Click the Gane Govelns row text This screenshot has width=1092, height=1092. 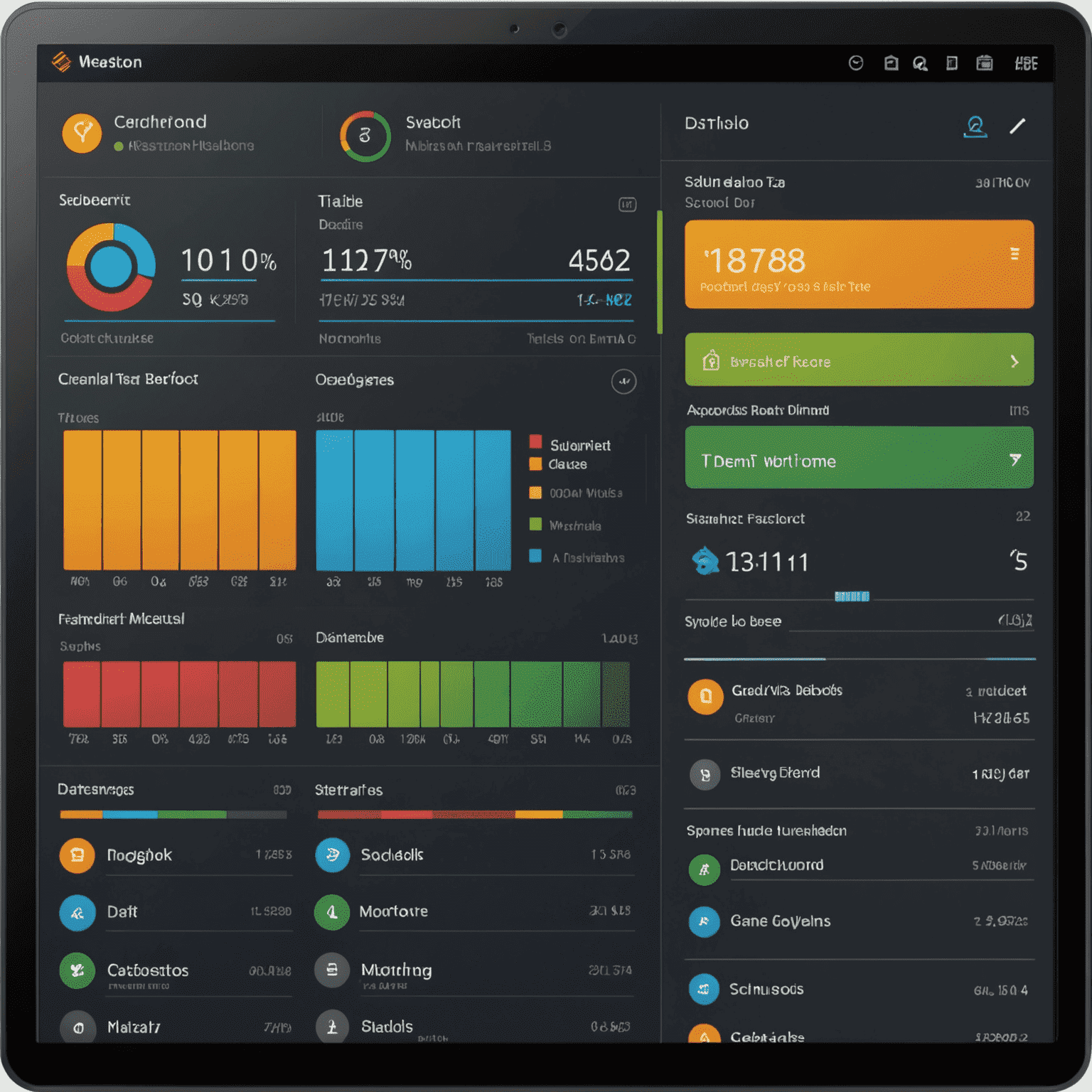[x=780, y=921]
